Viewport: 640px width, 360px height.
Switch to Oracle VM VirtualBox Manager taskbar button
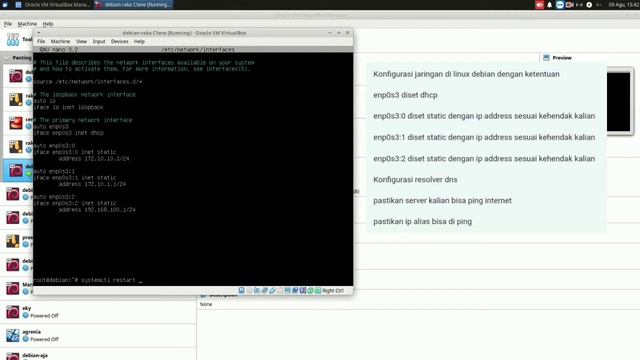pyautogui.click(x=53, y=5)
